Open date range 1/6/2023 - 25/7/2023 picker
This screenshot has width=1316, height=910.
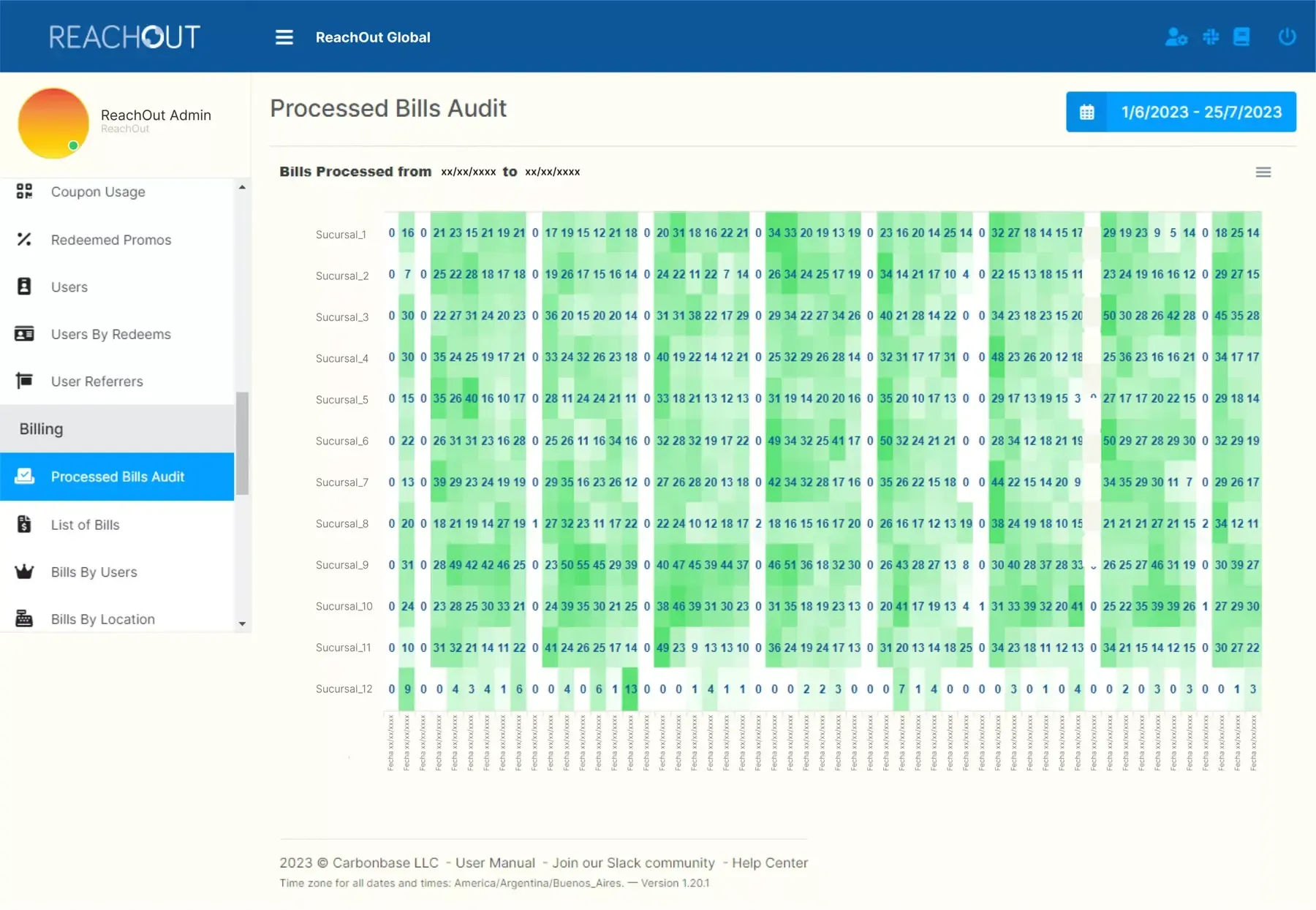tap(1181, 112)
